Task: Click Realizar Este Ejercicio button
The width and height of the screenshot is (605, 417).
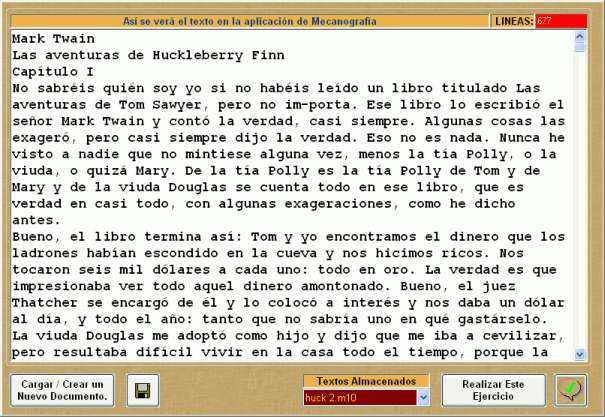Action: [x=493, y=390]
